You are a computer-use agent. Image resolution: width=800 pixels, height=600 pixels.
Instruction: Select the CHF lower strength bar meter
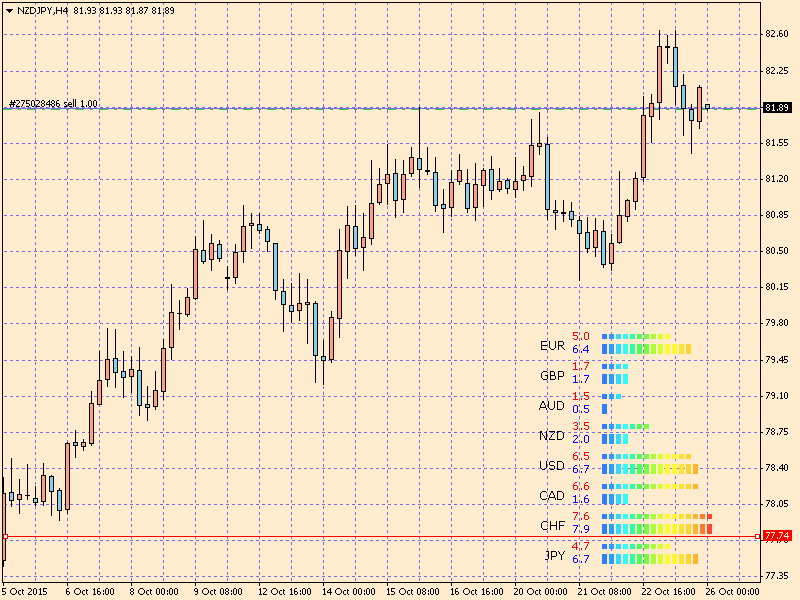click(x=657, y=529)
